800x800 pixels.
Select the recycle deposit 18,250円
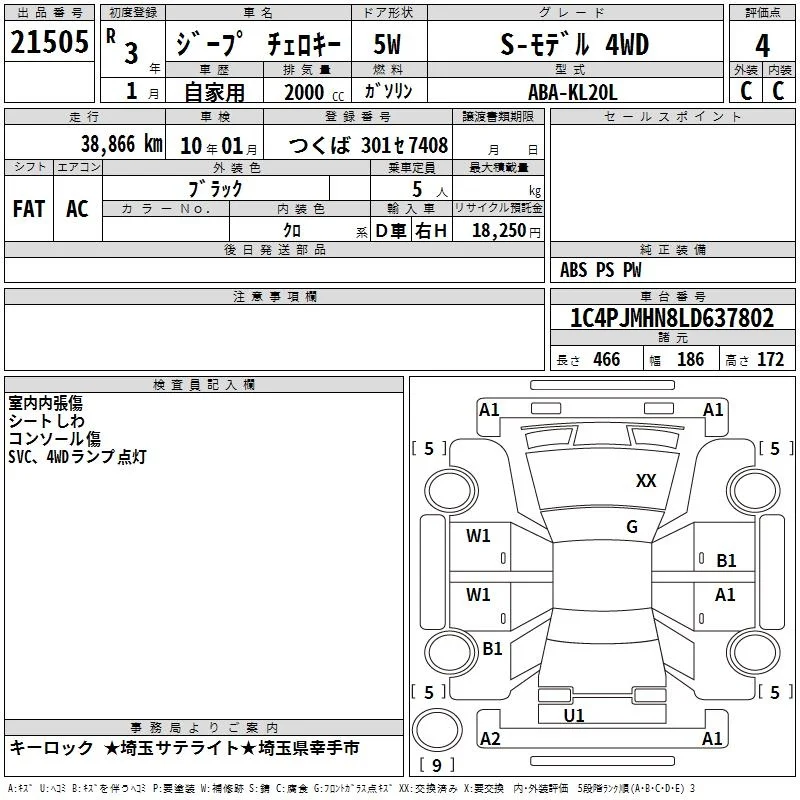506,231
